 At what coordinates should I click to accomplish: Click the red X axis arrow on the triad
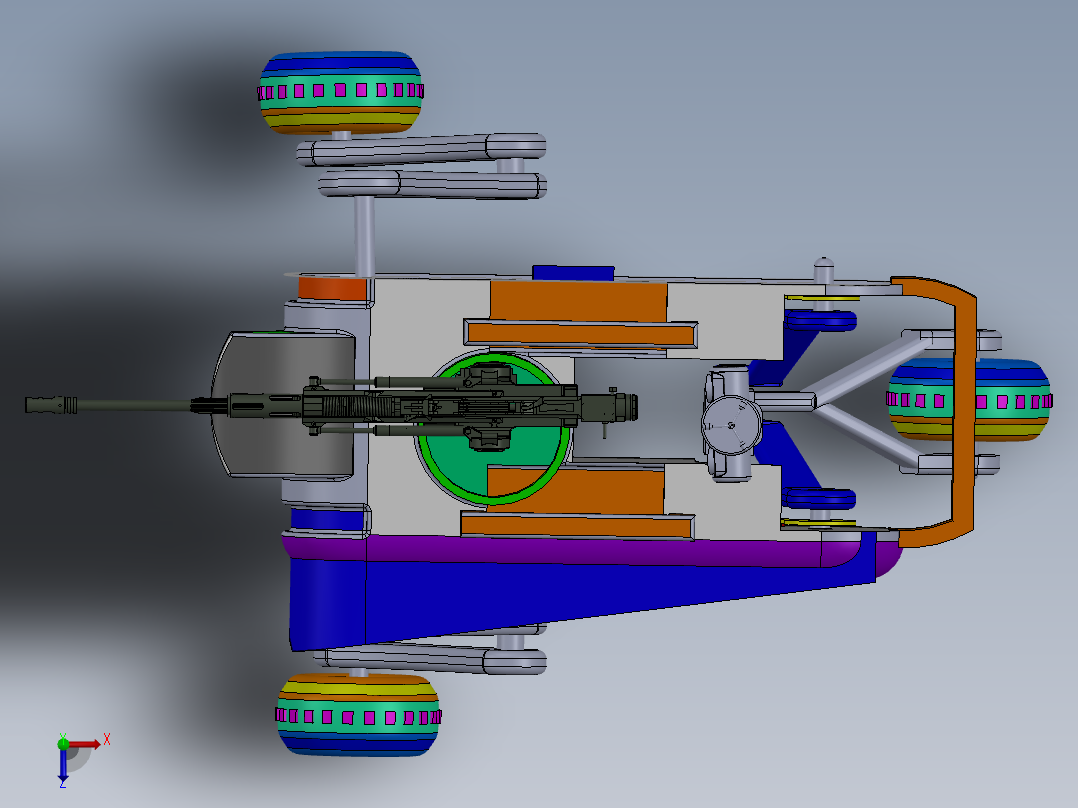coord(87,744)
